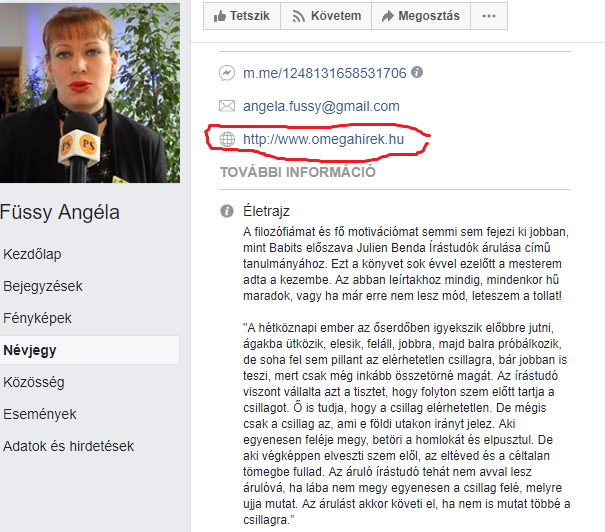Click the globe icon beside website link

point(227,139)
